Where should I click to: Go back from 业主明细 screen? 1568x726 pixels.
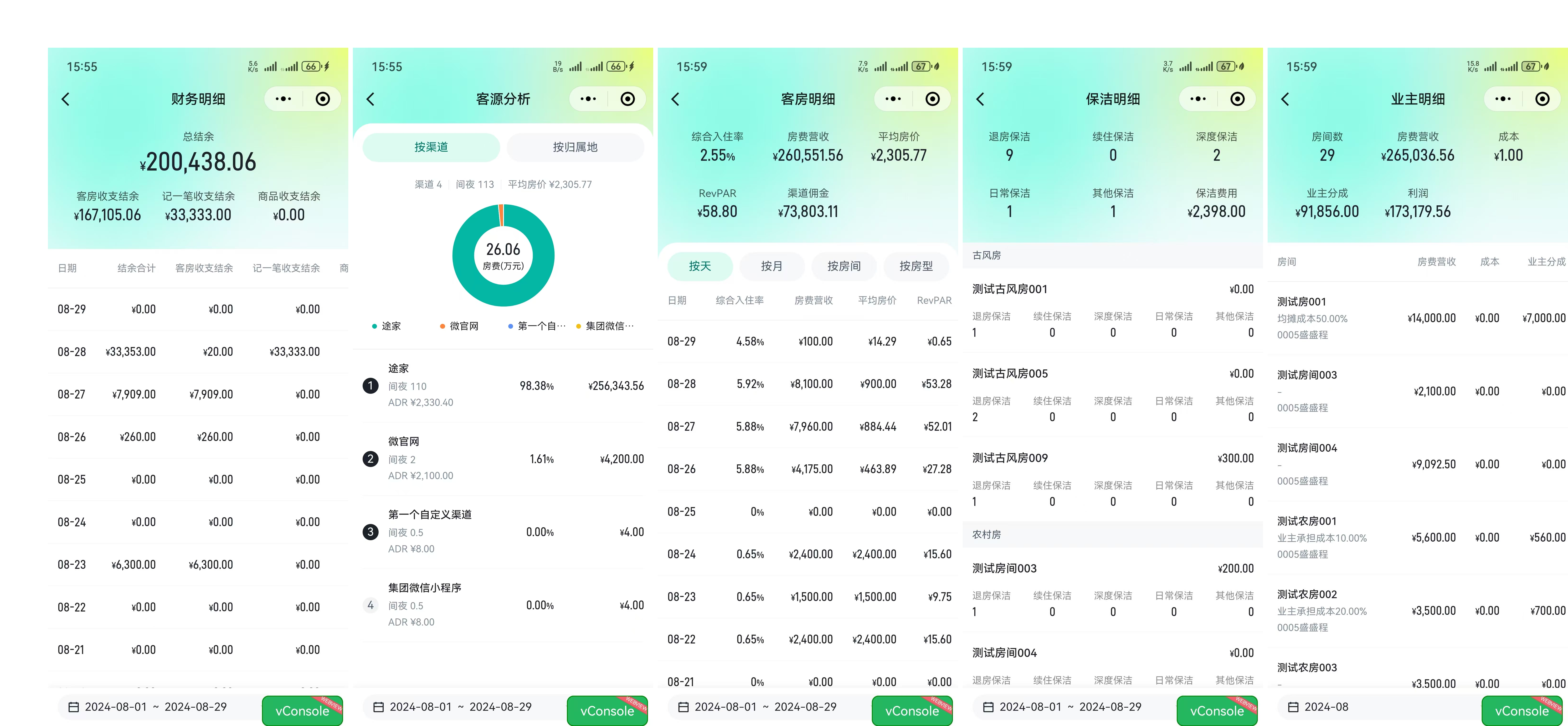pos(1285,99)
